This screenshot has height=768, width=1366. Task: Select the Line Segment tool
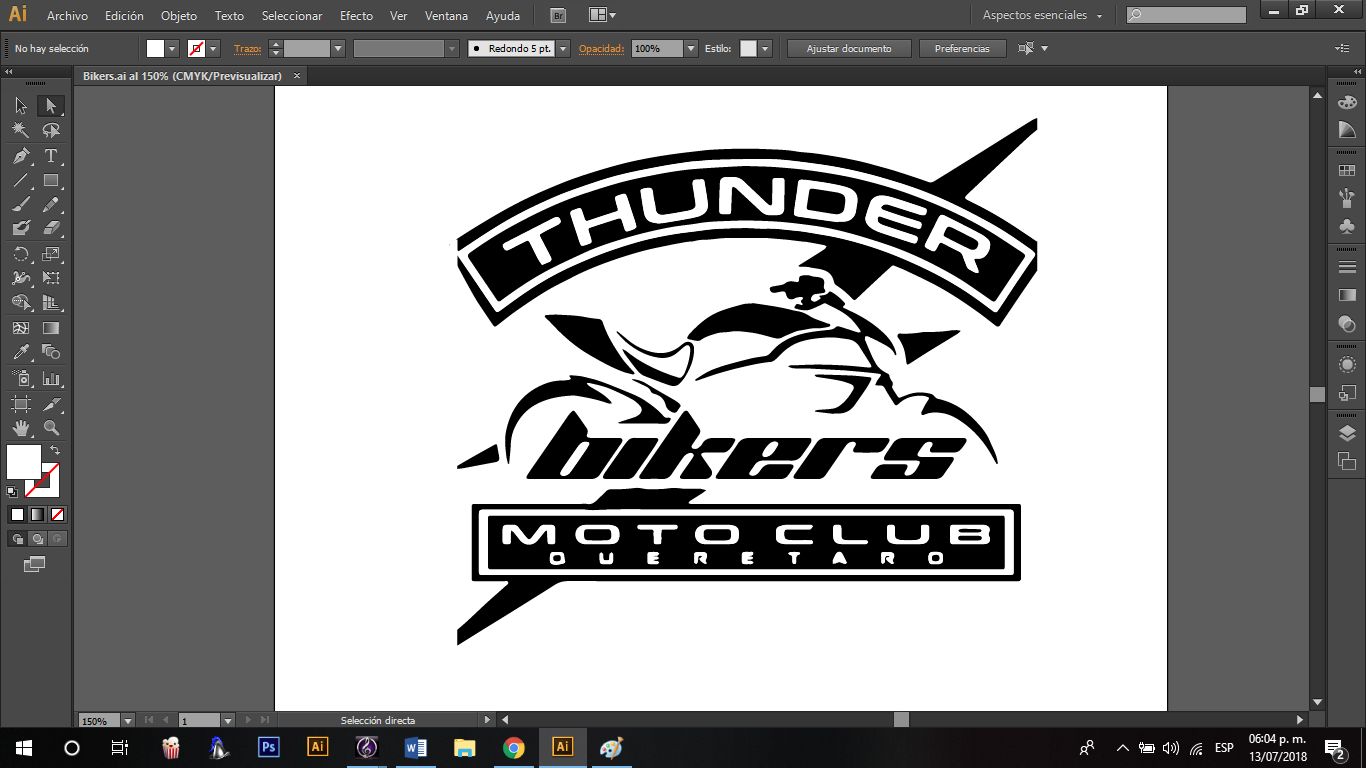[21, 181]
